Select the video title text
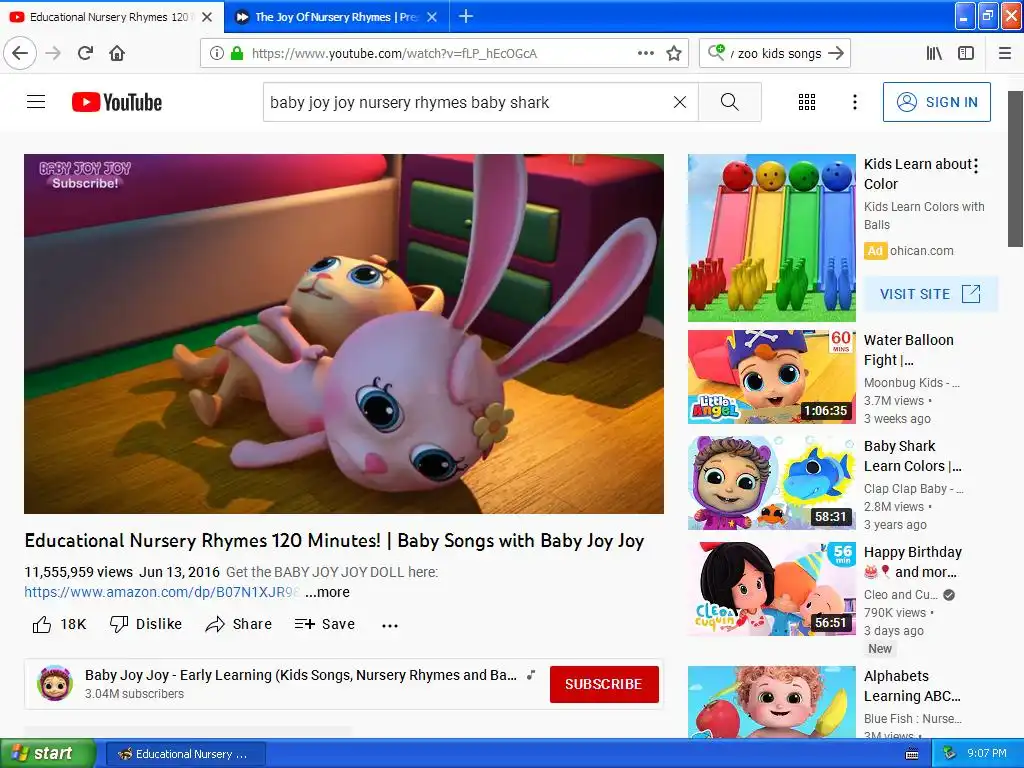 [334, 541]
